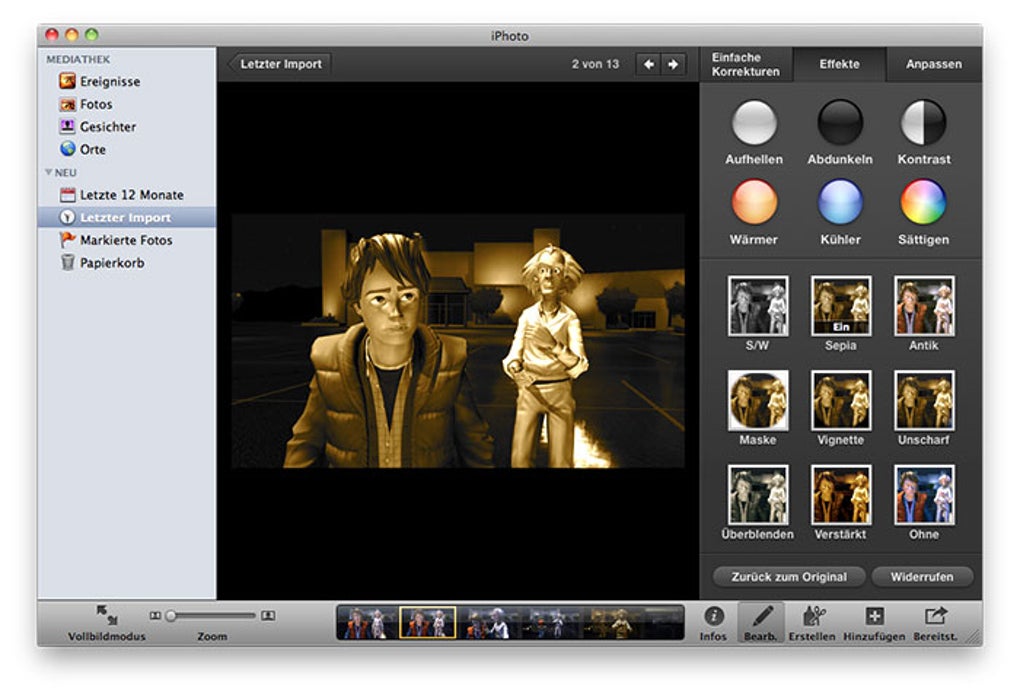This screenshot has width=1020, height=698.
Task: Click the Widerrufen button
Action: click(x=921, y=577)
